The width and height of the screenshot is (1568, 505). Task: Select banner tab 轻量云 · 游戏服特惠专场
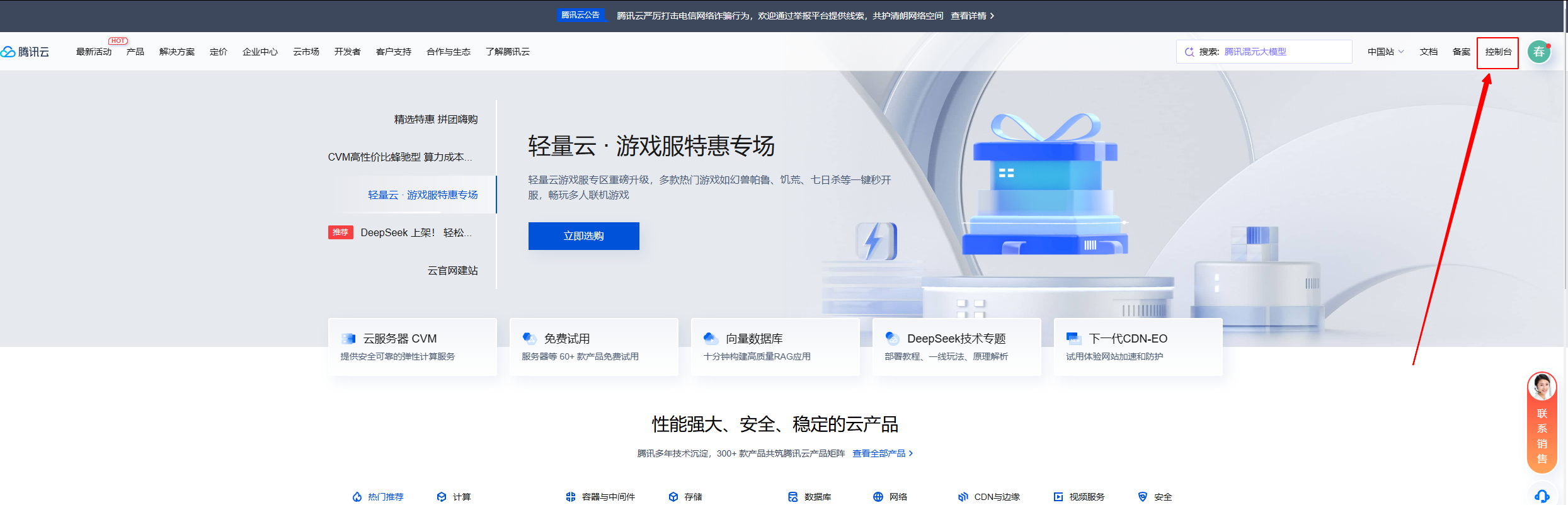coord(423,195)
